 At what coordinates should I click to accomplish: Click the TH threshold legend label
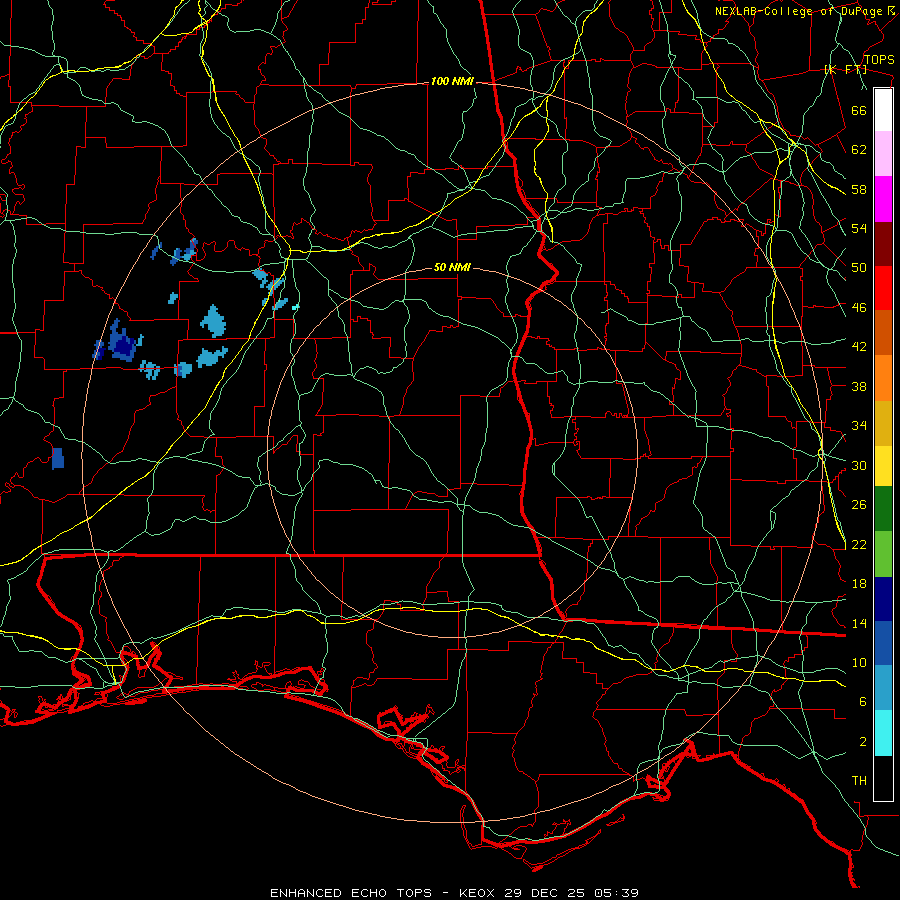tap(859, 780)
